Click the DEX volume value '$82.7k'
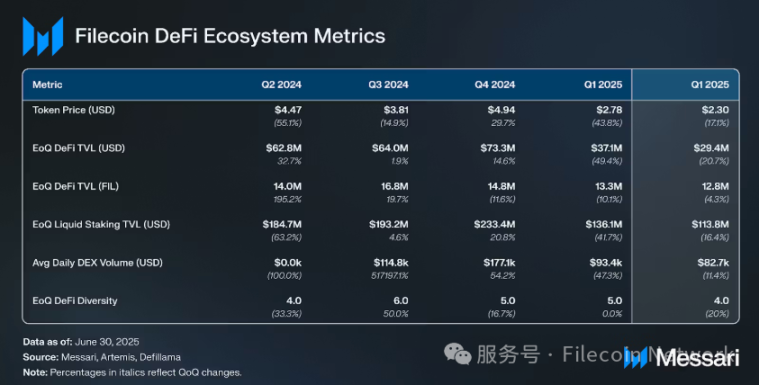The image size is (759, 385). (x=713, y=263)
